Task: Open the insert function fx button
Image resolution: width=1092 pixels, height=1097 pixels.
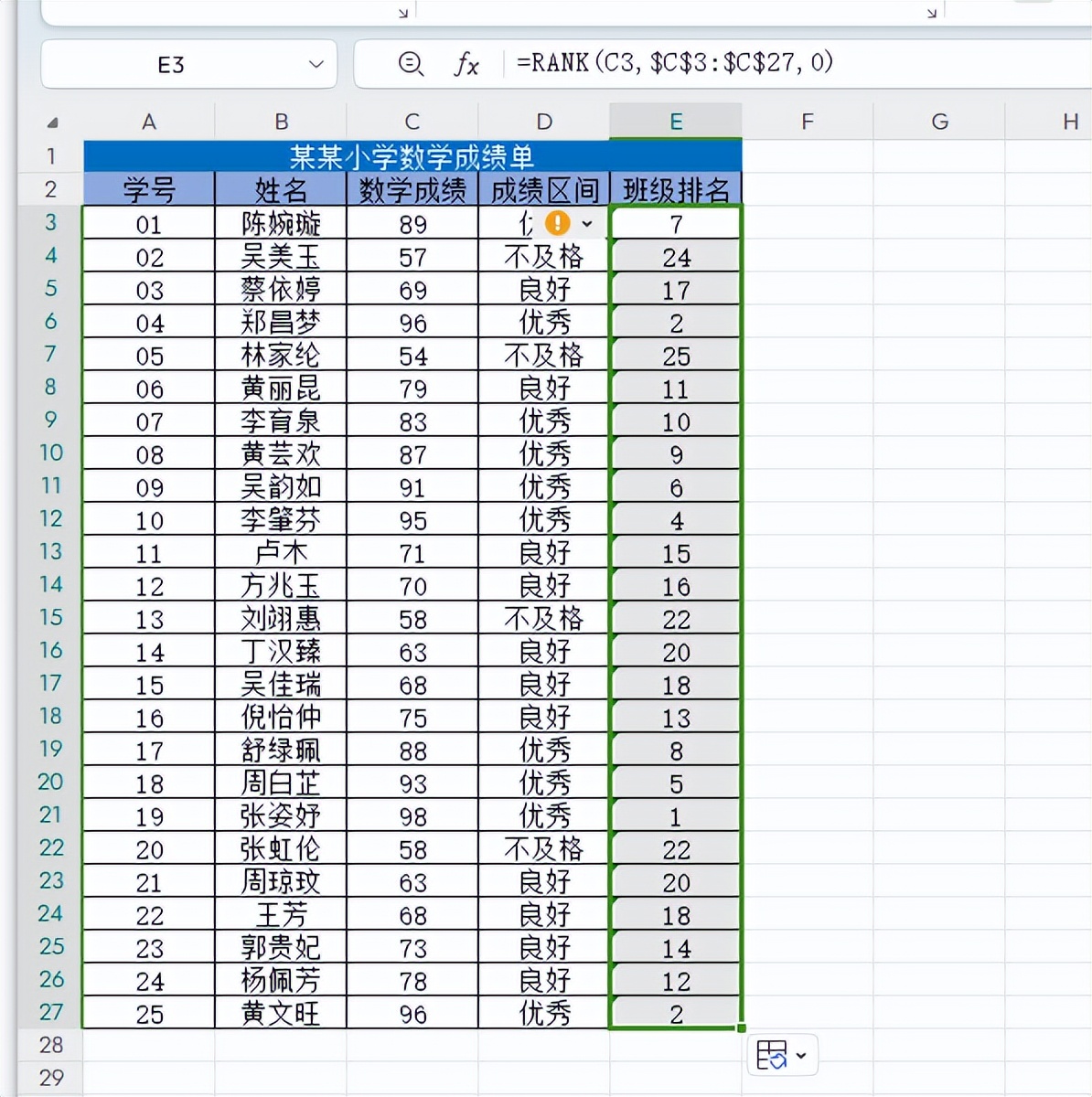Action: pyautogui.click(x=466, y=64)
